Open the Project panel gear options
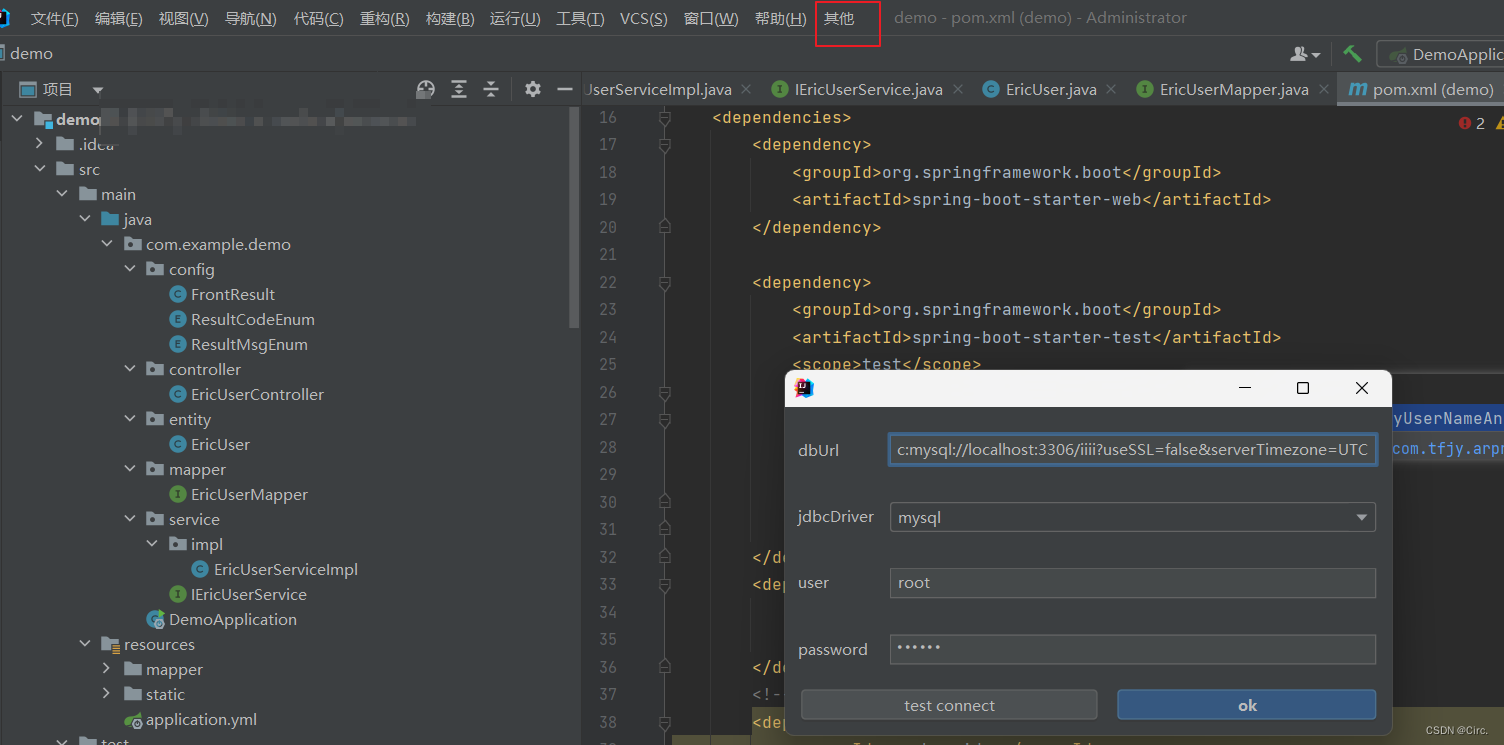This screenshot has height=745, width=1504. tap(533, 89)
